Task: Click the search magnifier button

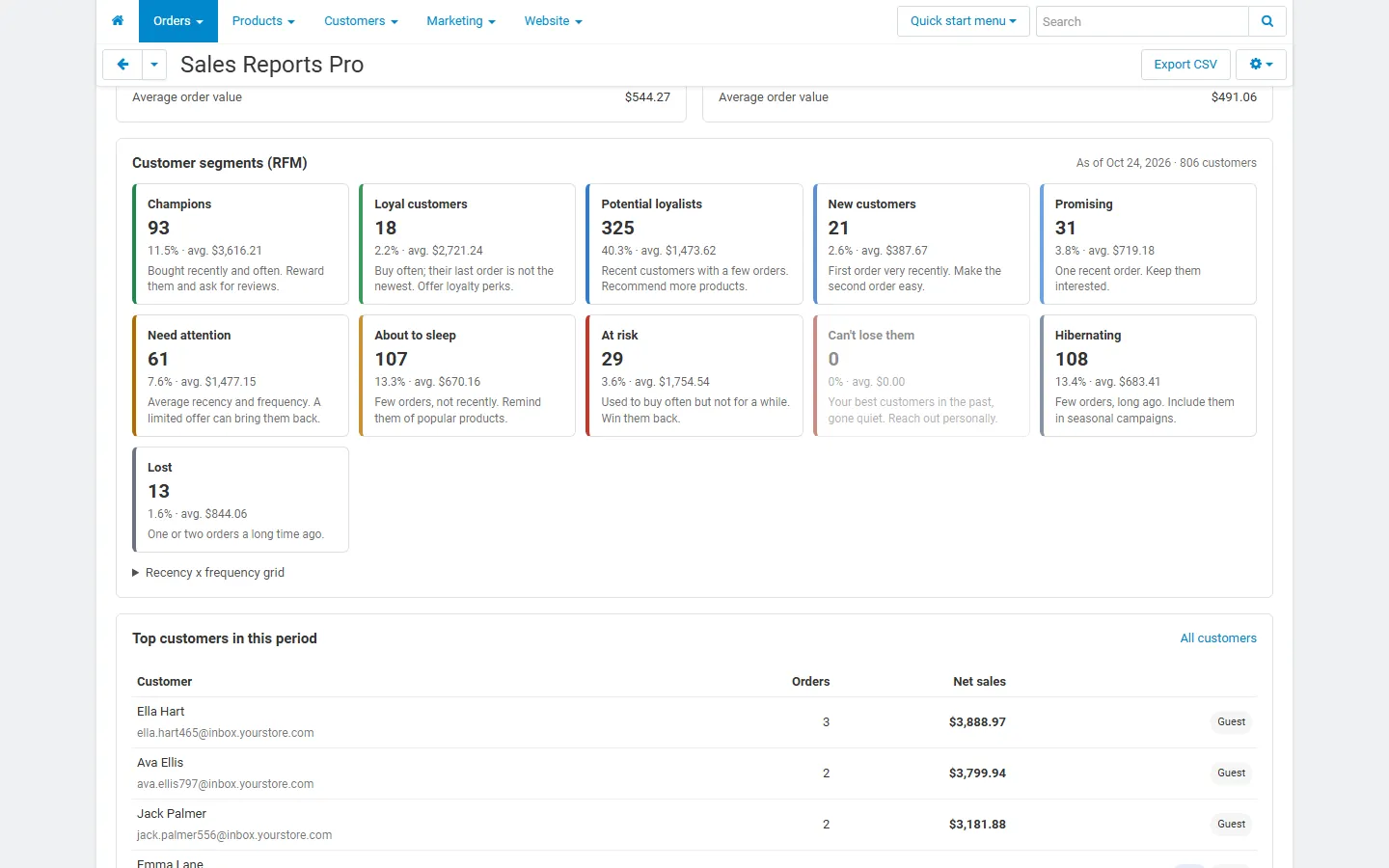Action: point(1267,21)
